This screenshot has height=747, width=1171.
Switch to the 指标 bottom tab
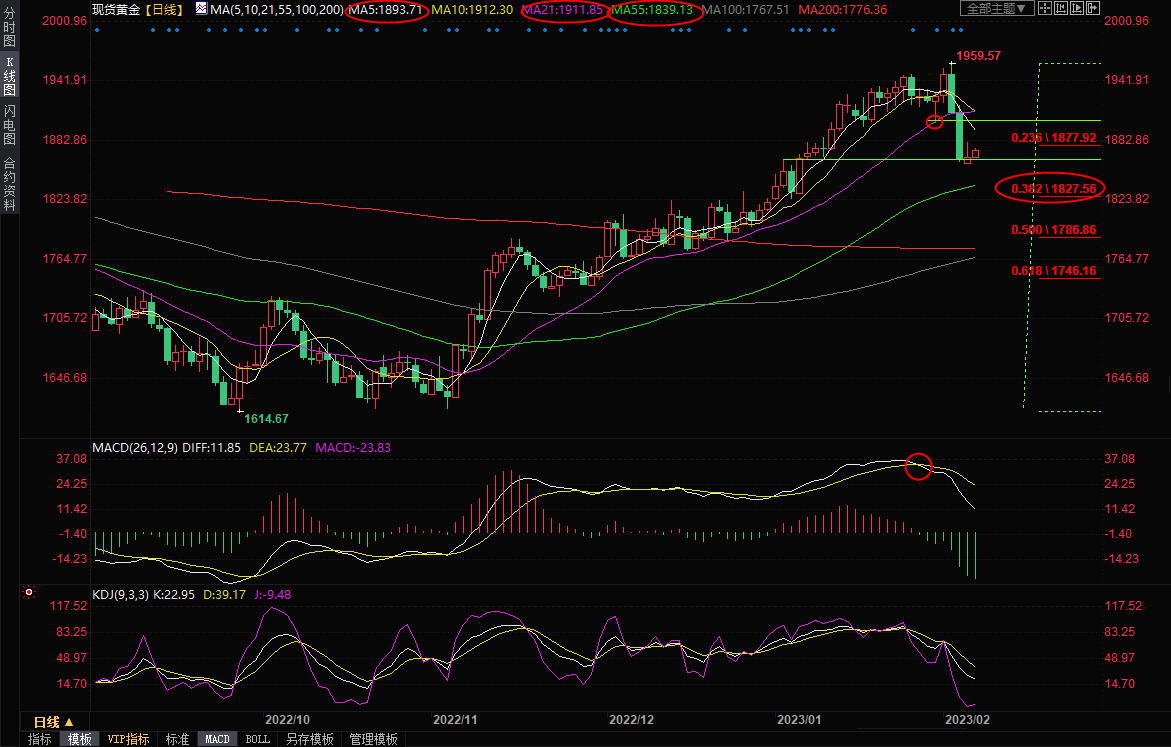click(x=40, y=739)
